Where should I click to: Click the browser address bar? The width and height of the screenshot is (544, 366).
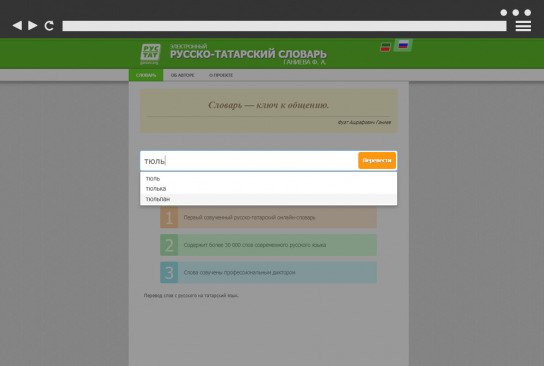[284, 26]
